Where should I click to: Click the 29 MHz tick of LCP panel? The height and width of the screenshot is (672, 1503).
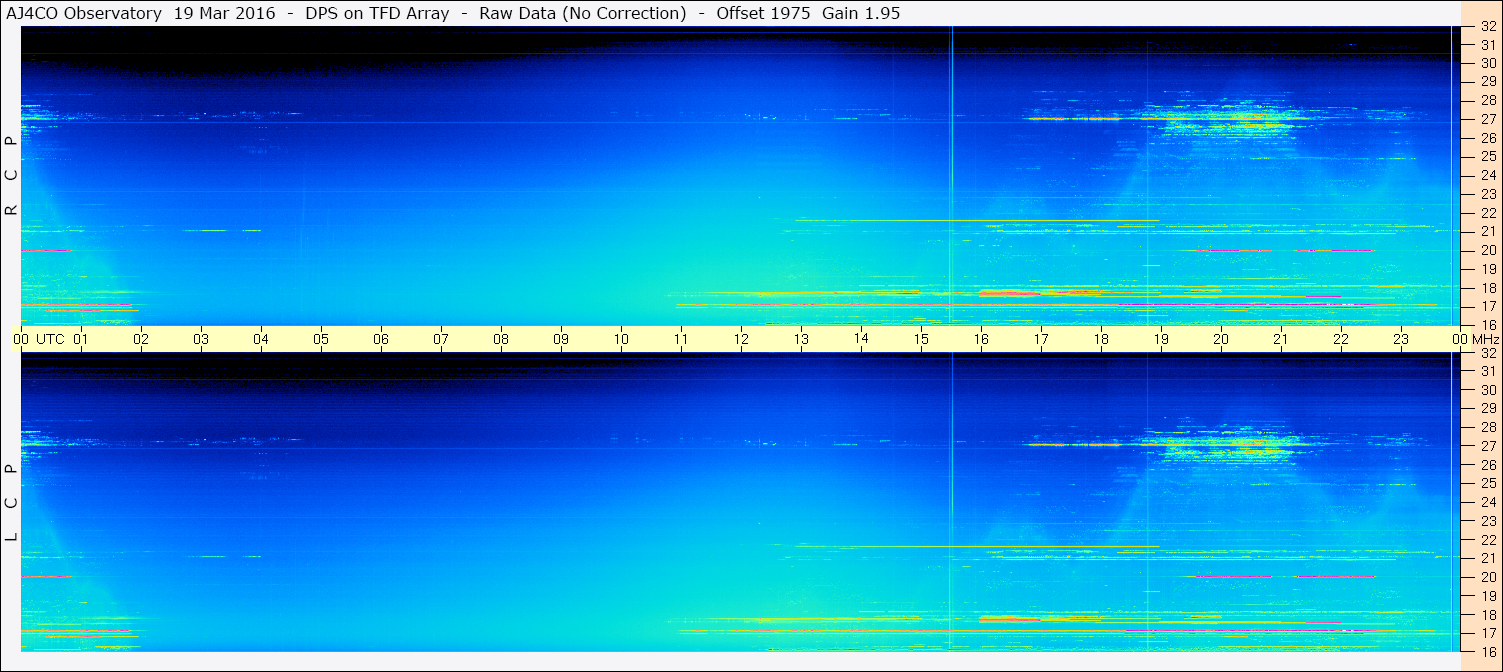pyautogui.click(x=1488, y=409)
